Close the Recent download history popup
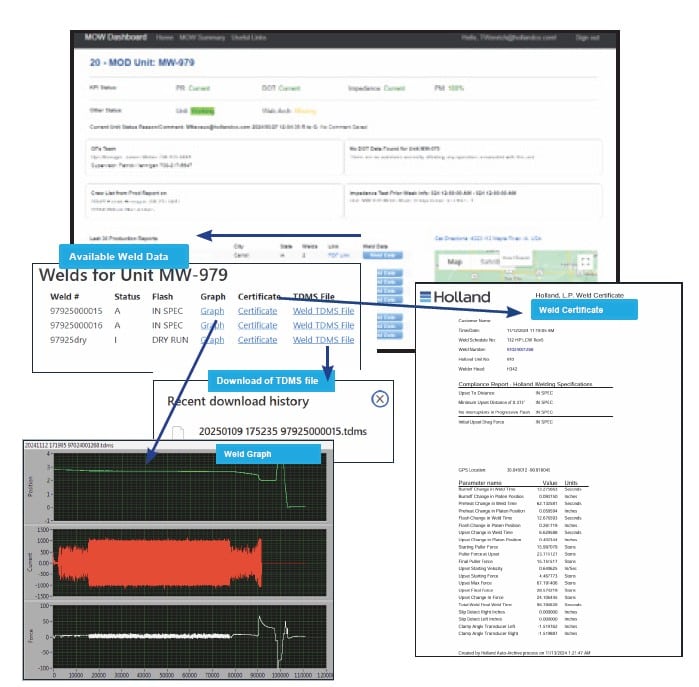Screen dimensions: 699x687 pyautogui.click(x=379, y=398)
